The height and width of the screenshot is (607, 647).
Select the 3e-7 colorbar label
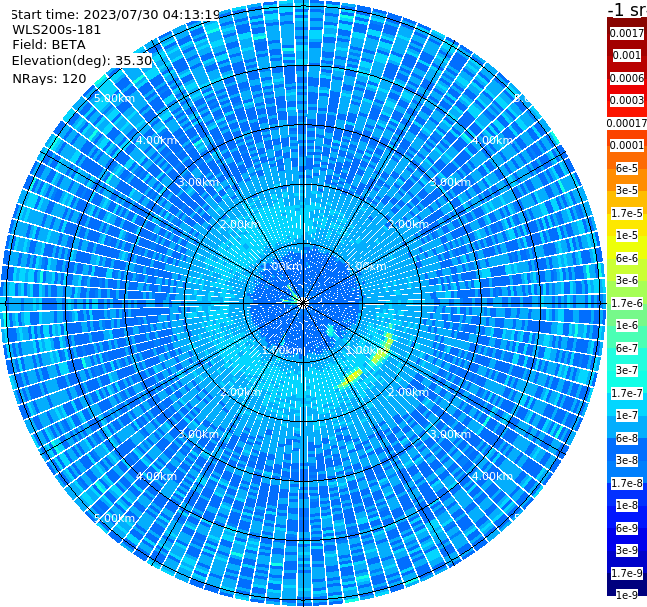pos(627,370)
